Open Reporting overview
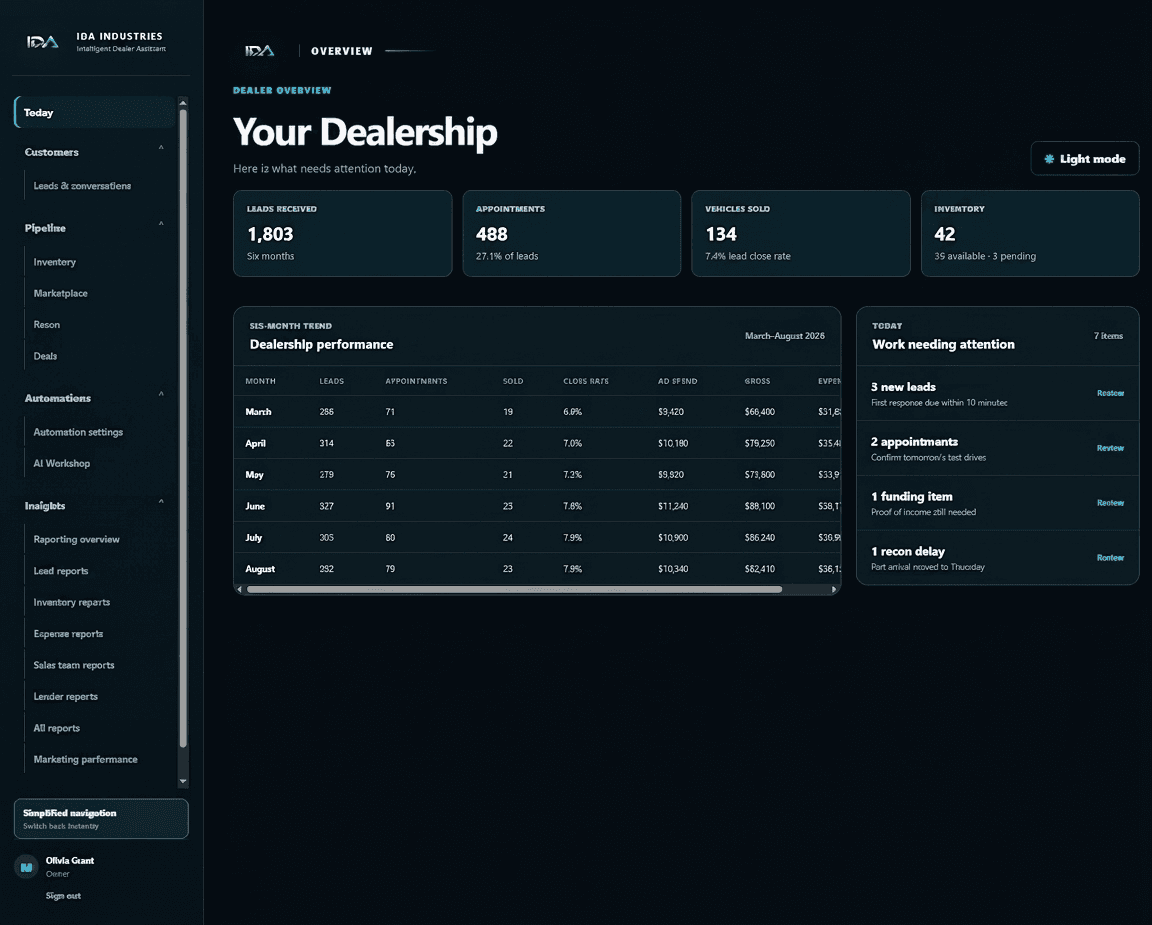The image size is (1152, 925). pyautogui.click(x=76, y=539)
